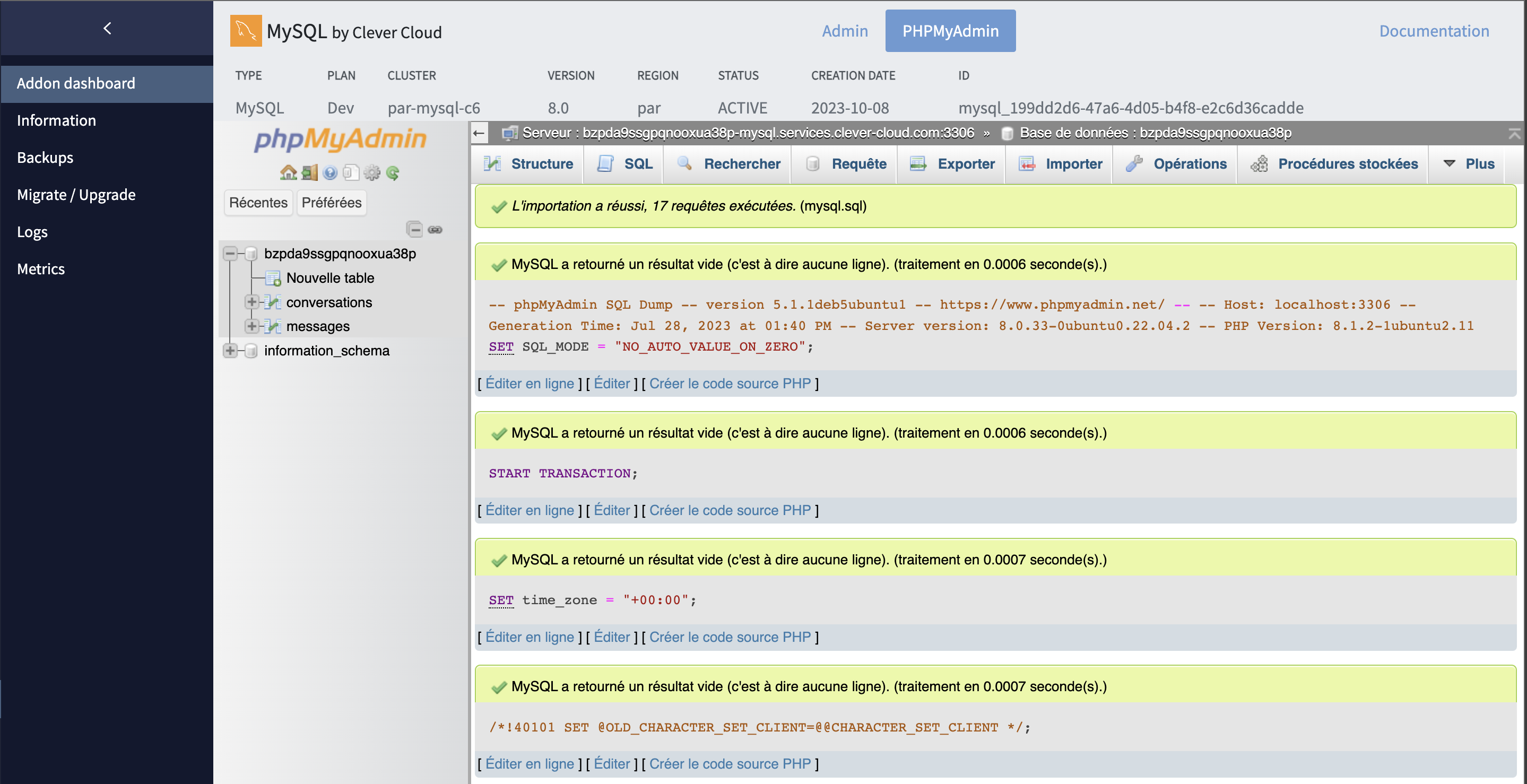The image size is (1527, 784).
Task: Hide navigation panel left arrow icon
Action: (x=479, y=133)
